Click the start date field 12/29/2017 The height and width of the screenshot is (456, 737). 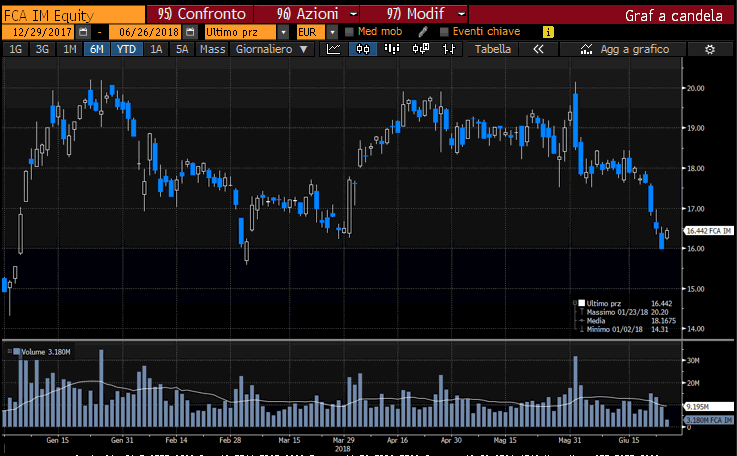tap(38, 32)
